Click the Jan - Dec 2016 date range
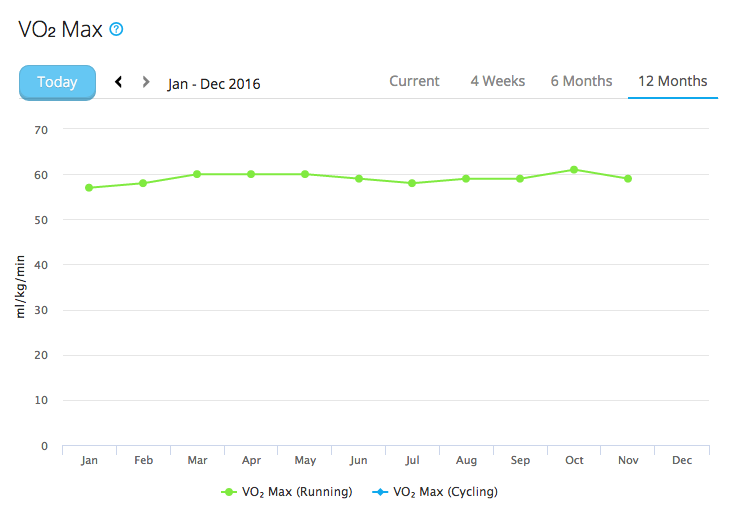 (214, 84)
